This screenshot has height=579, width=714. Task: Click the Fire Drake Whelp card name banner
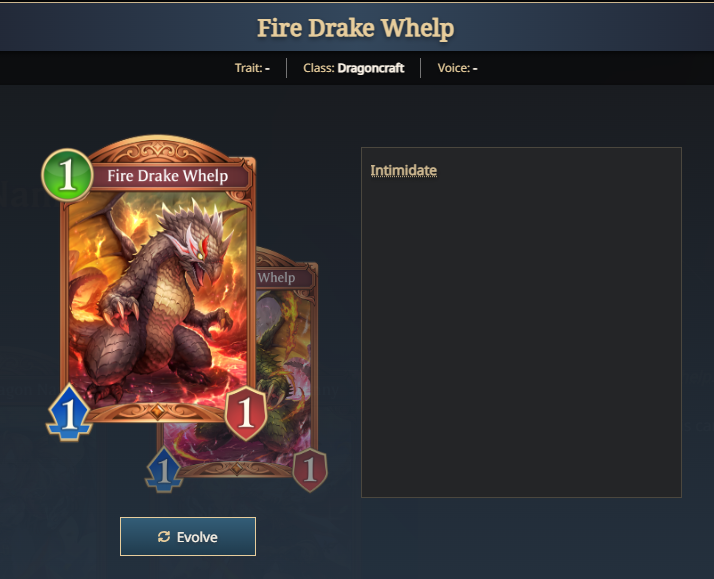pos(168,176)
